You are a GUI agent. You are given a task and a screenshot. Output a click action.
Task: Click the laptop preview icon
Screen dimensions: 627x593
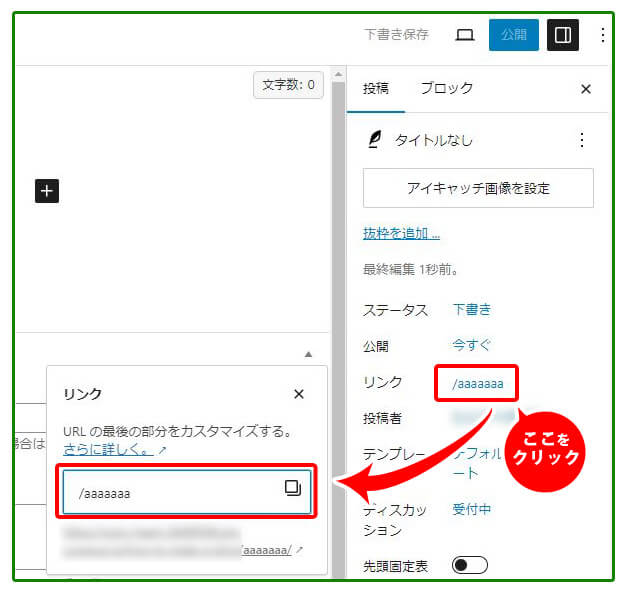465,35
